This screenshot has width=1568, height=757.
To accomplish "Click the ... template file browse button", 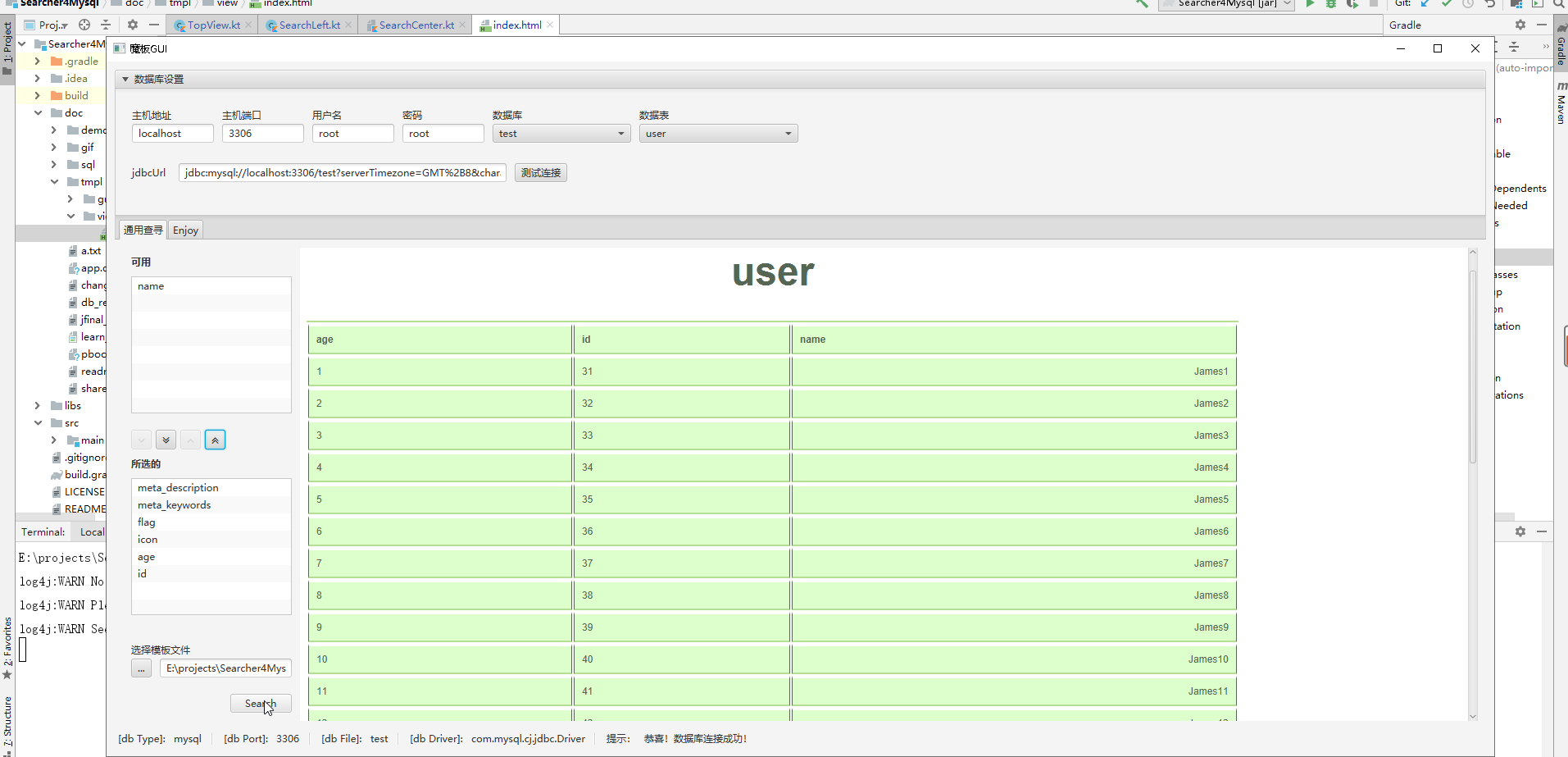I will point(141,668).
